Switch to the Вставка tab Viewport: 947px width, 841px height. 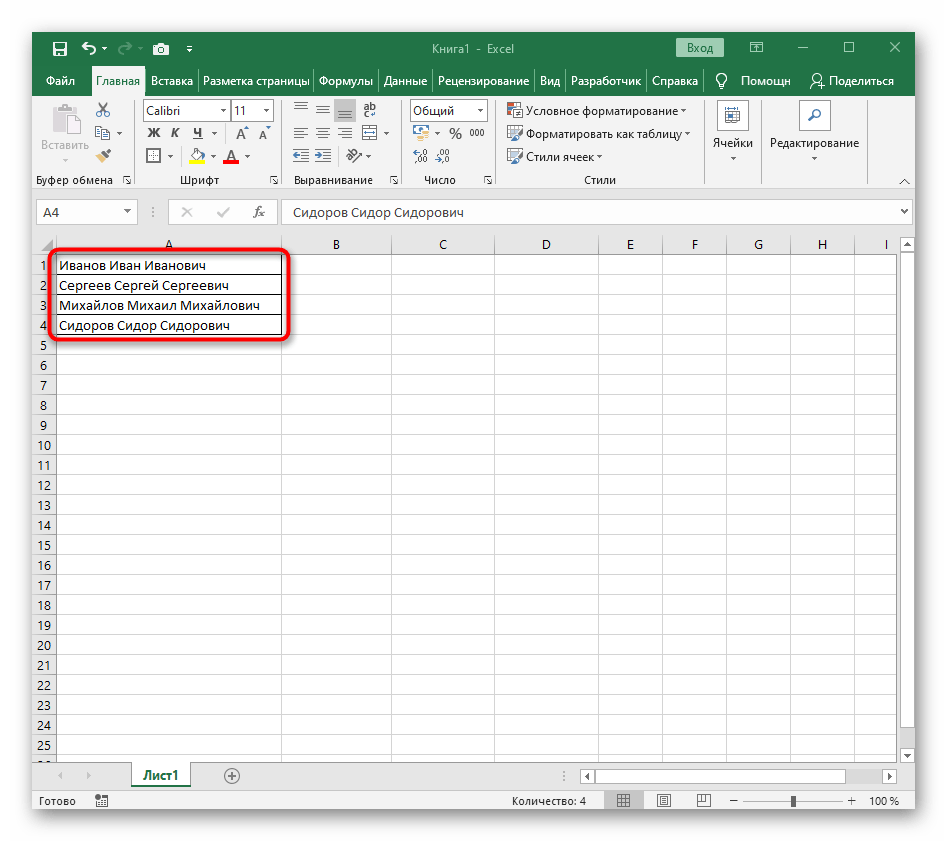point(172,81)
